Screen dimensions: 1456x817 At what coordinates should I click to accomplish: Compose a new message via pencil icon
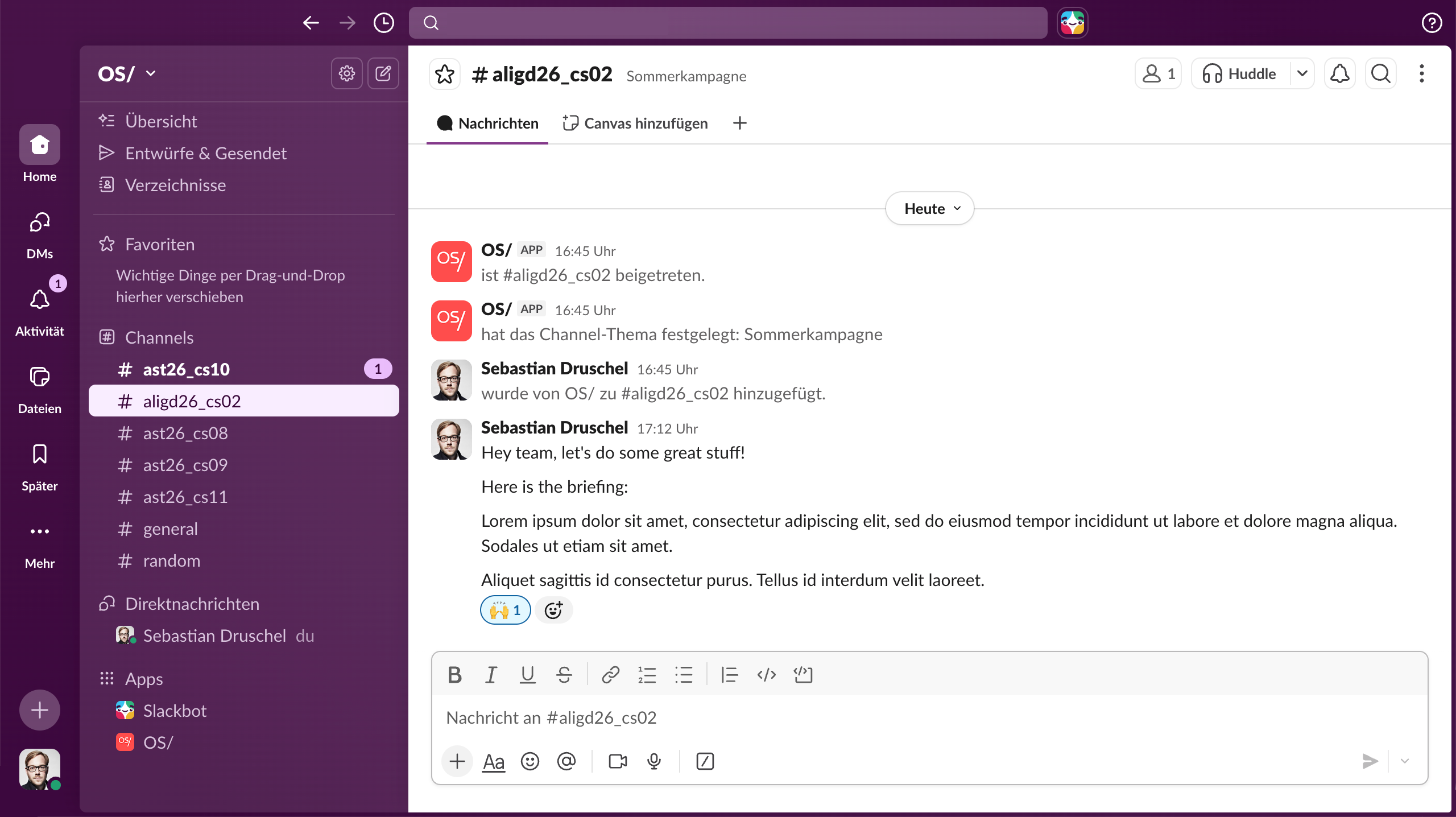pos(383,73)
